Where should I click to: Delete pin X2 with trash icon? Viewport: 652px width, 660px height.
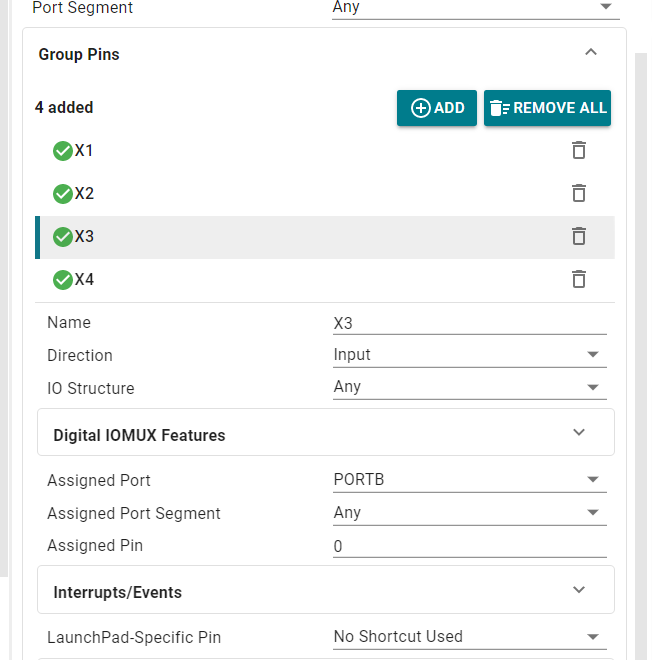click(579, 193)
